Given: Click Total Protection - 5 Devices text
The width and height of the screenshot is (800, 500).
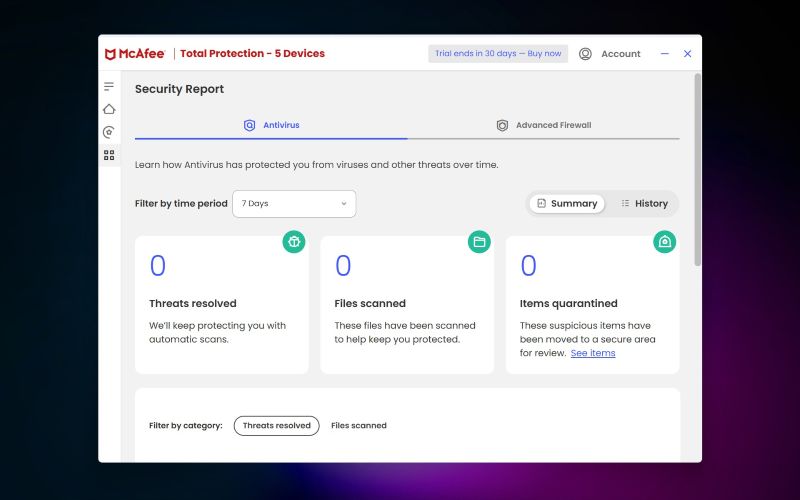Looking at the screenshot, I should tap(252, 54).
